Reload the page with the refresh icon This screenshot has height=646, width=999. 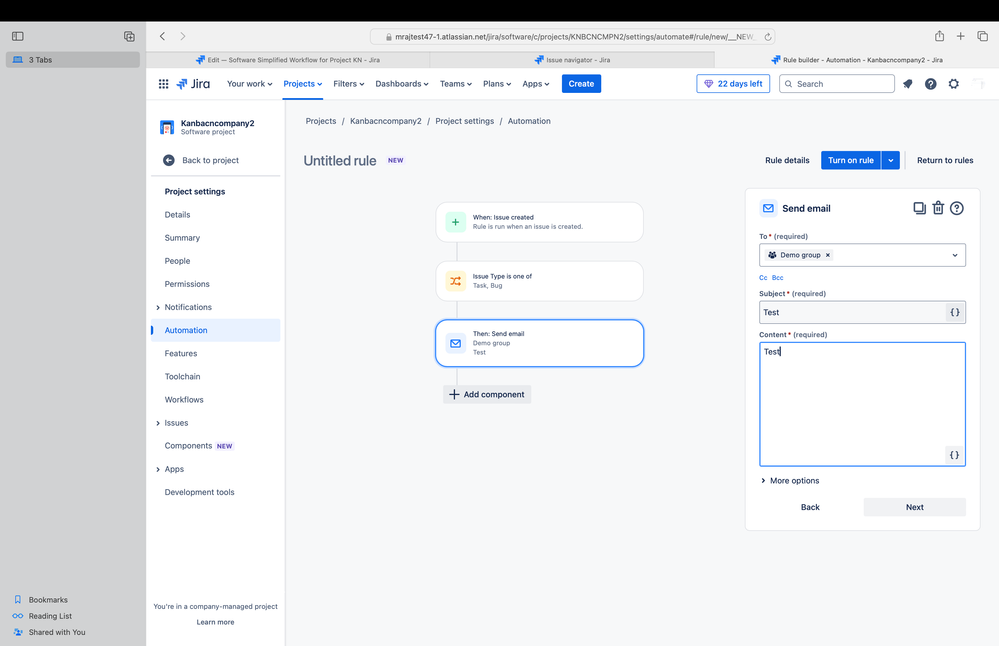pyautogui.click(x=768, y=37)
